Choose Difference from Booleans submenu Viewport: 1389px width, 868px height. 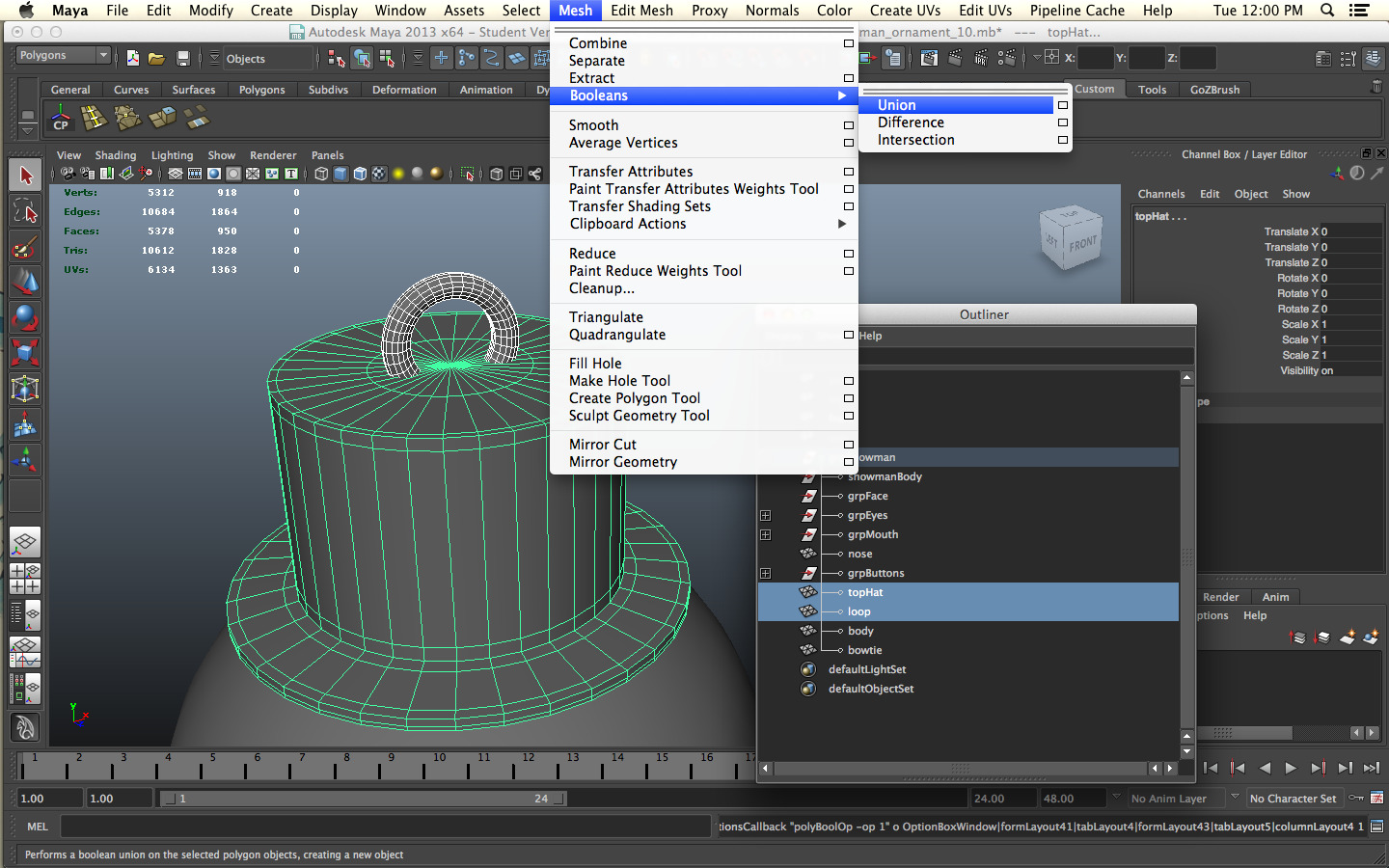pyautogui.click(x=911, y=122)
